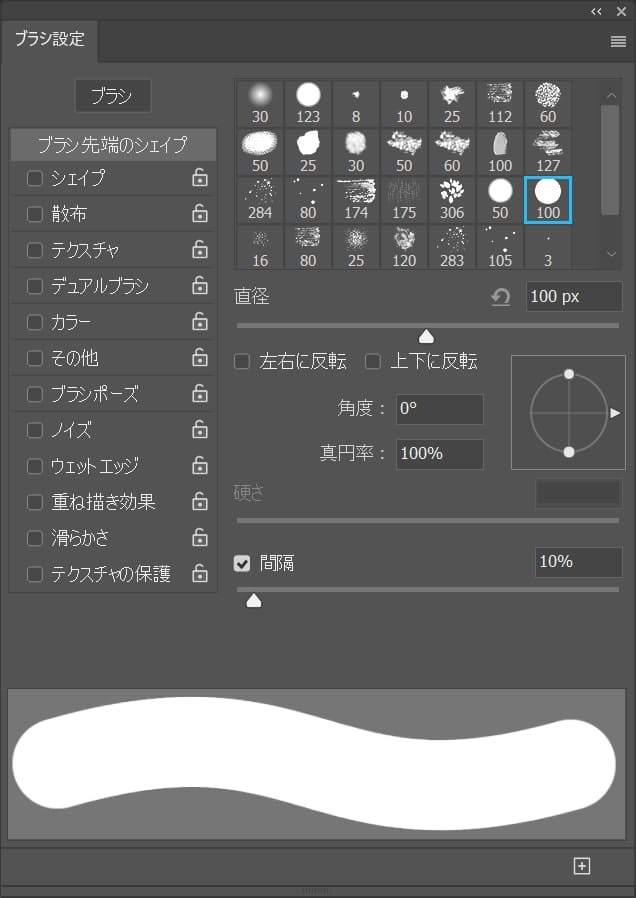Click the 直径 diameter slider handle
The image size is (636, 898).
(426, 336)
